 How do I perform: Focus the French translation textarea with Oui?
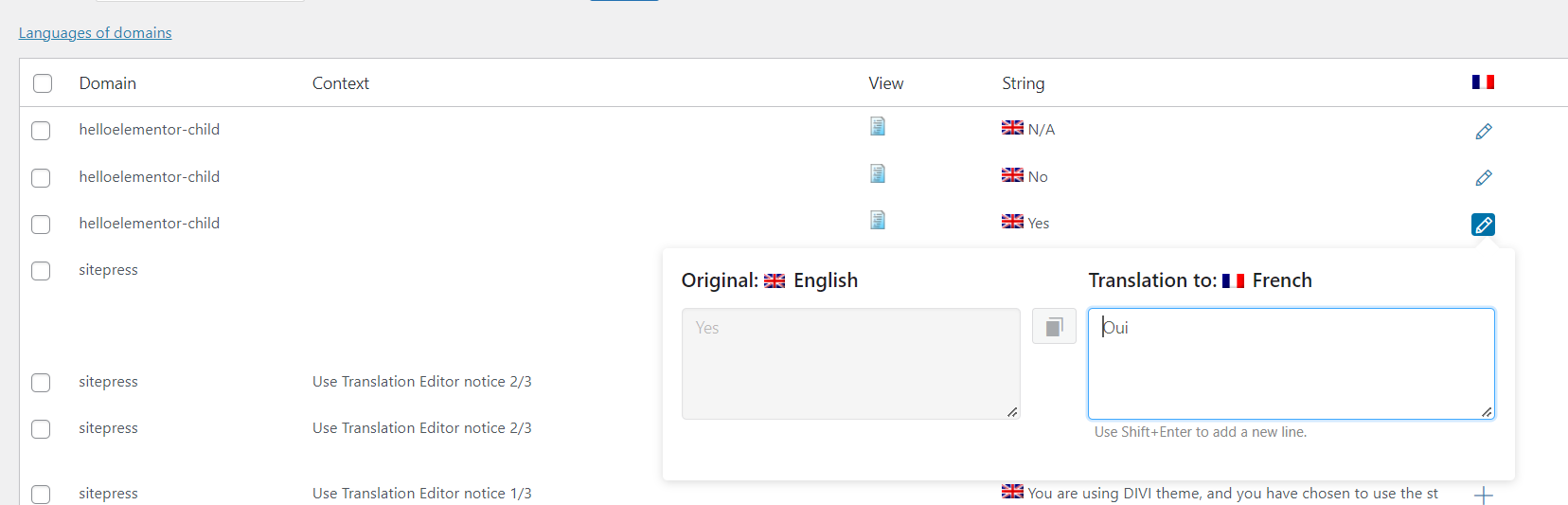(x=1292, y=364)
